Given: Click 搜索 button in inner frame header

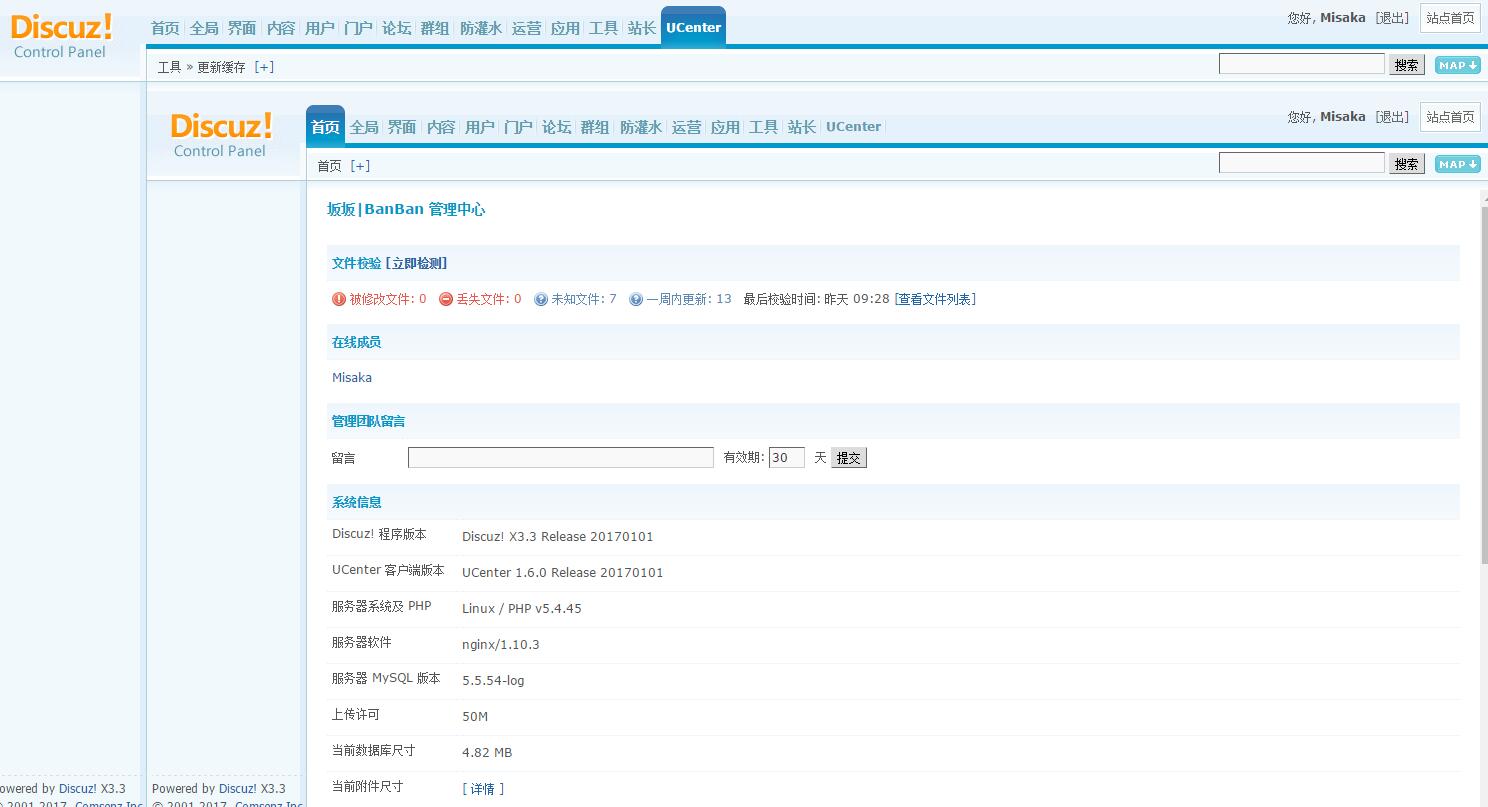Looking at the screenshot, I should tap(1407, 164).
